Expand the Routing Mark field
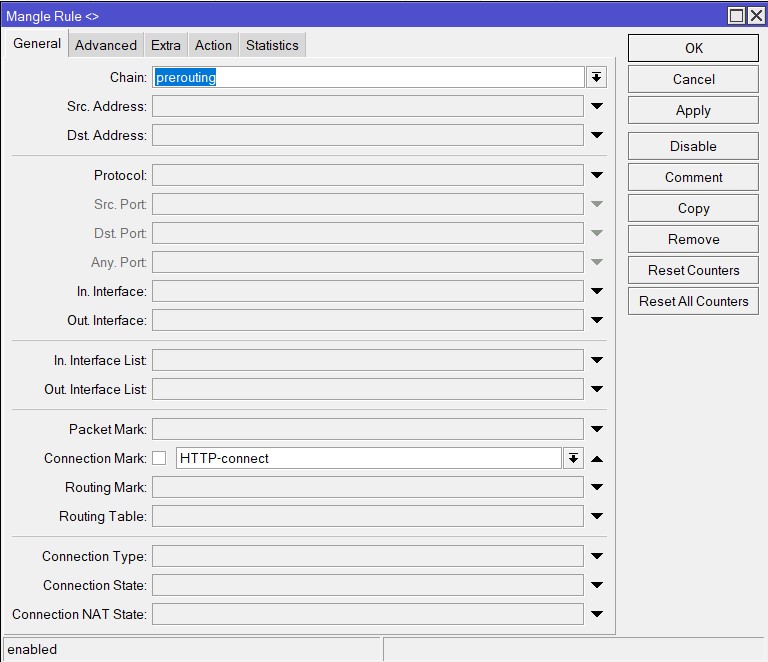The width and height of the screenshot is (768, 662). point(597,487)
